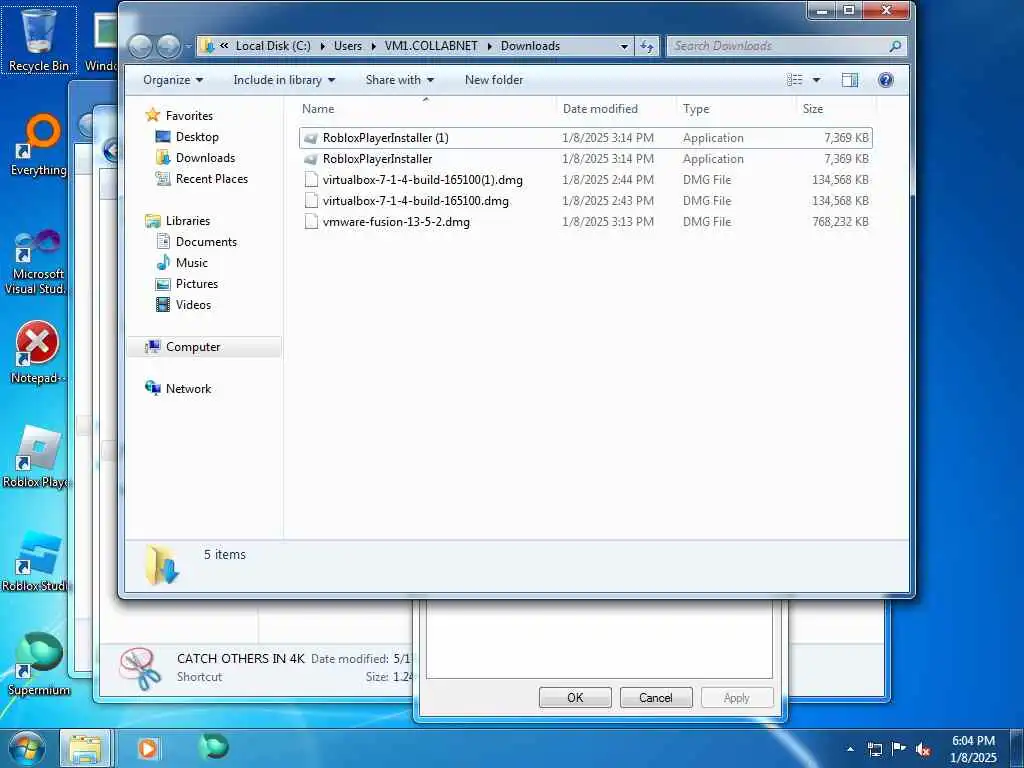Image resolution: width=1024 pixels, height=768 pixels.
Task: Sort files by Type column
Action: [735, 109]
